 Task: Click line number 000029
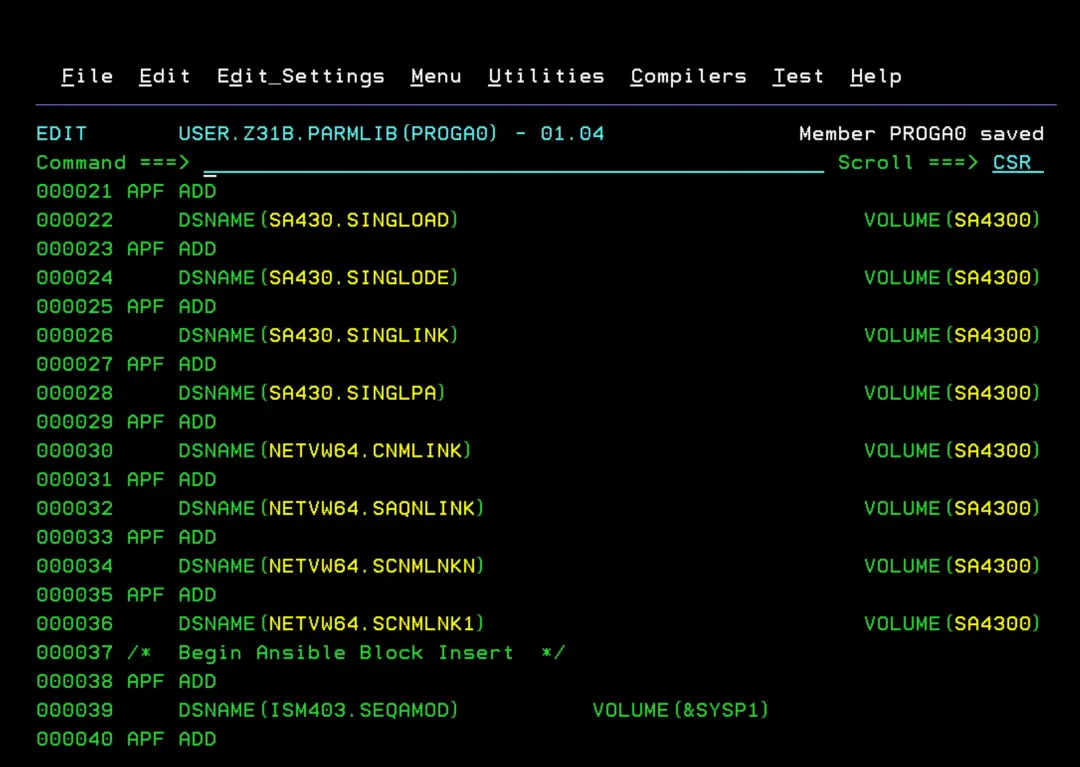(74, 422)
